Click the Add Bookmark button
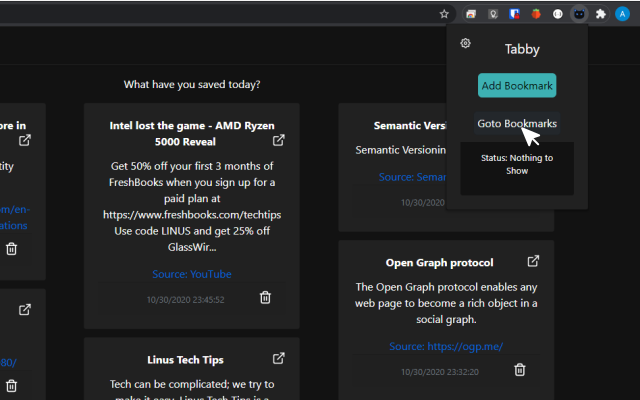The width and height of the screenshot is (640, 400). coord(517,85)
